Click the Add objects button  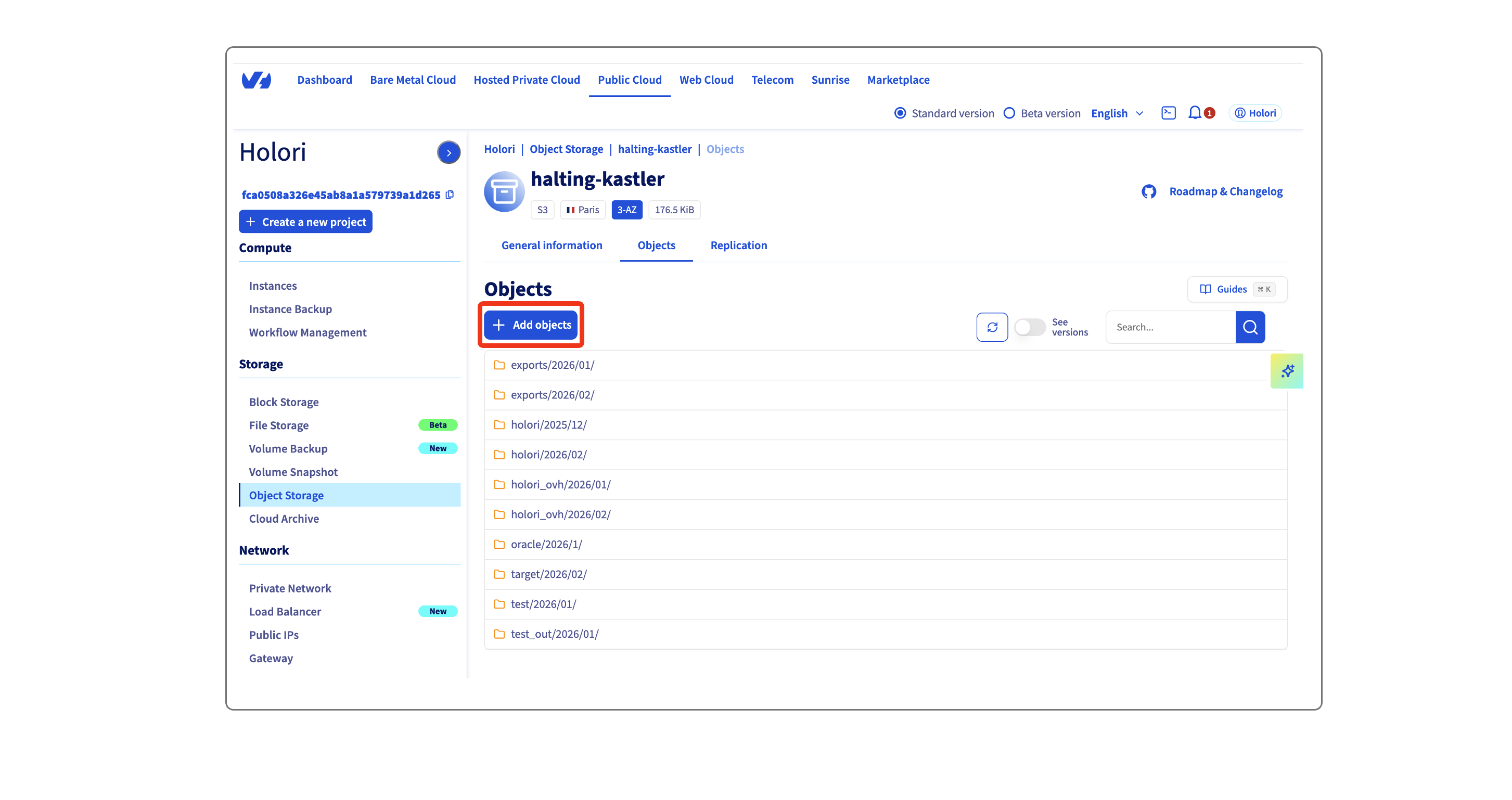pyautogui.click(x=531, y=325)
